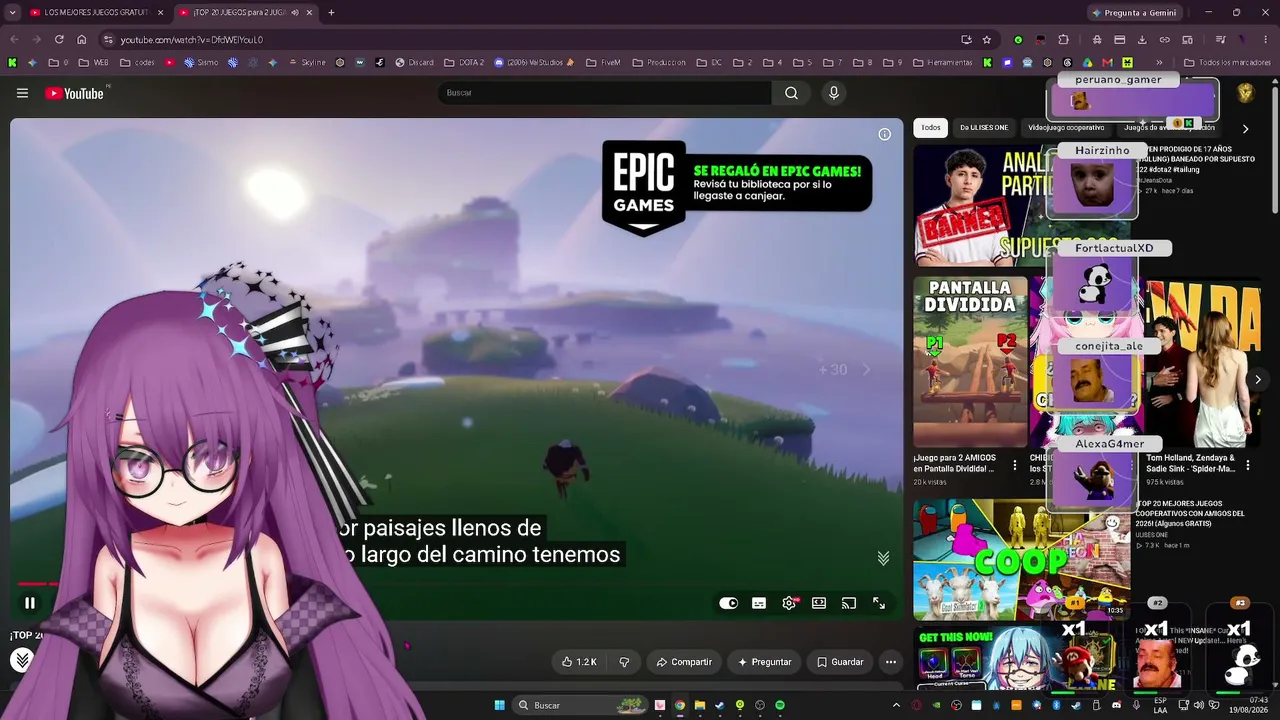Screen dimensions: 1280x720
Task: Click Pregunta a Gemini button
Action: pyautogui.click(x=1134, y=12)
